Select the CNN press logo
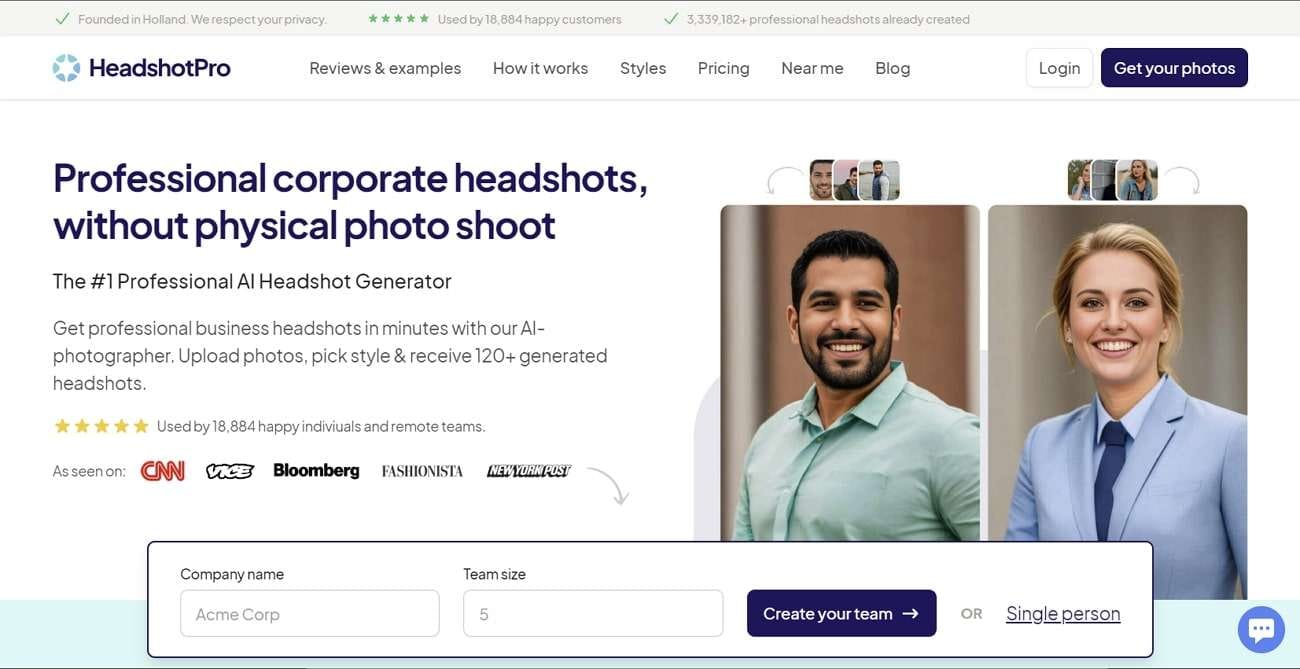The image size is (1300, 669). point(163,470)
